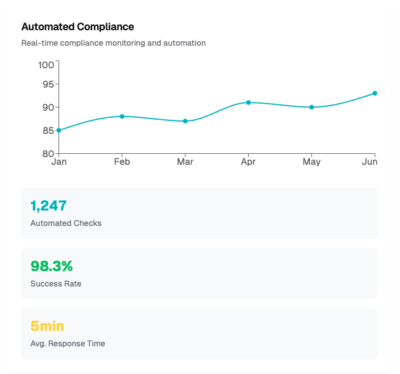Click the May data point at 90
This screenshot has width=400, height=374.
[312, 107]
